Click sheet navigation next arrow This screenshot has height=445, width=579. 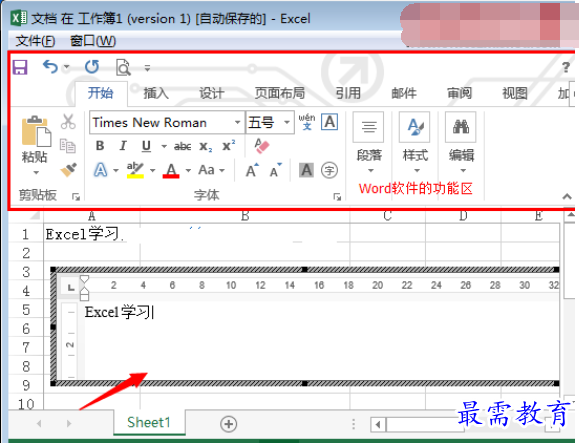tap(69, 423)
